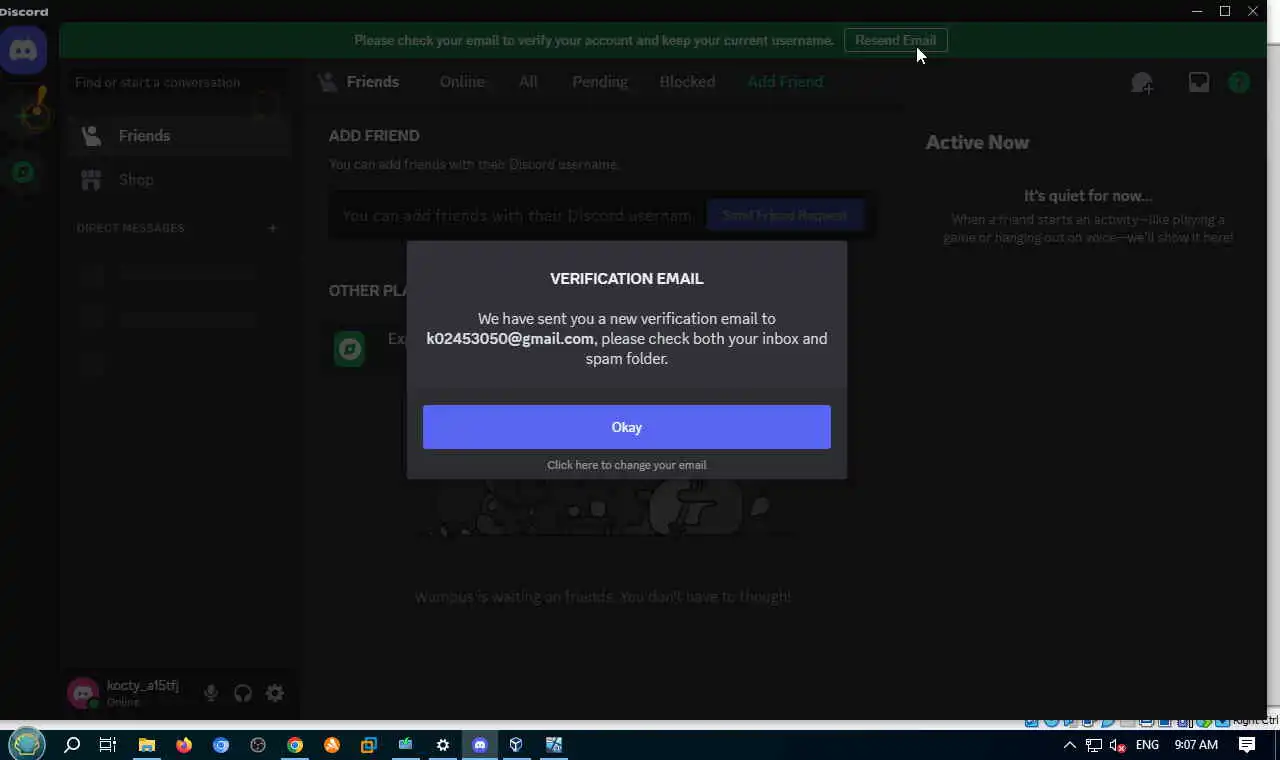Open the ENG language indicator

(x=1147, y=745)
